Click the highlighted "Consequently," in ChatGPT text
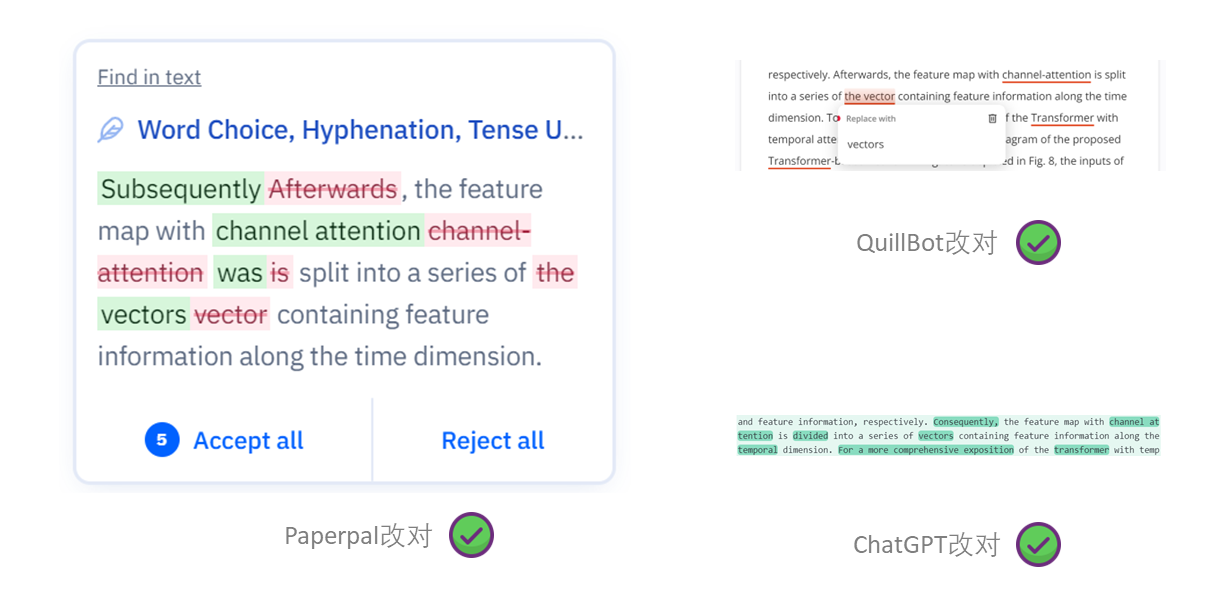The height and width of the screenshot is (602, 1216). point(965,422)
